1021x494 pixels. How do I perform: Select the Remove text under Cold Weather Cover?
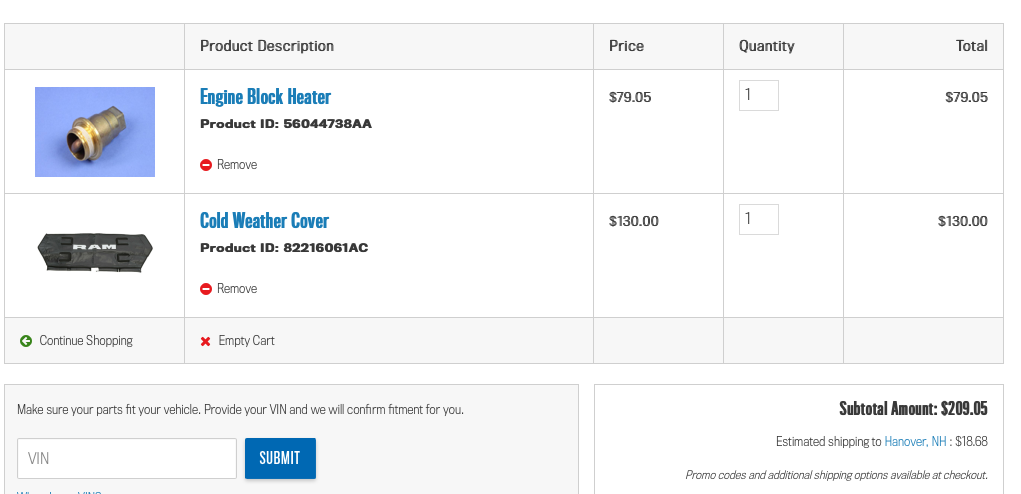[237, 288]
